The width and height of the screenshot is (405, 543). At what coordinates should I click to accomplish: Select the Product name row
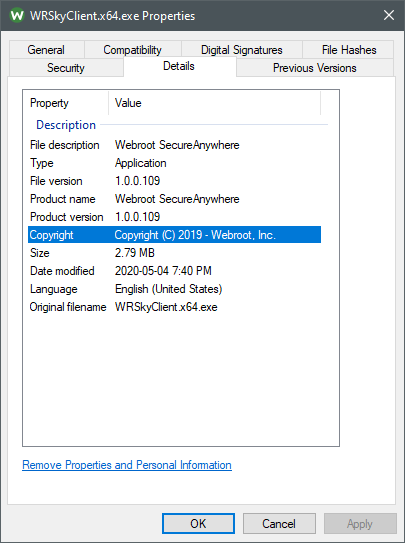click(174, 199)
